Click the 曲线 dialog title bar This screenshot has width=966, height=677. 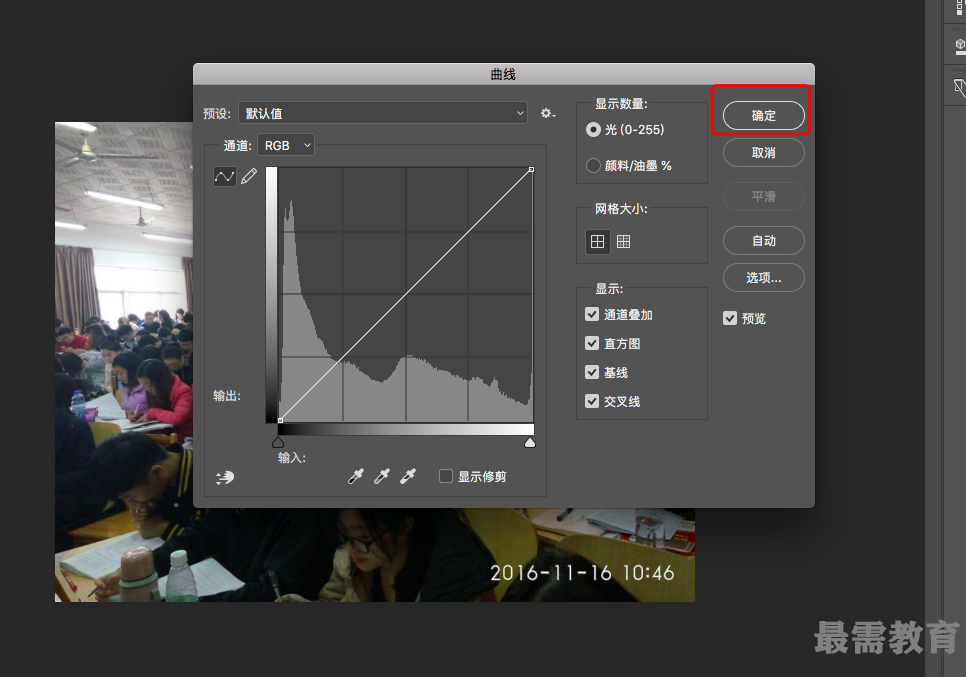(x=503, y=74)
